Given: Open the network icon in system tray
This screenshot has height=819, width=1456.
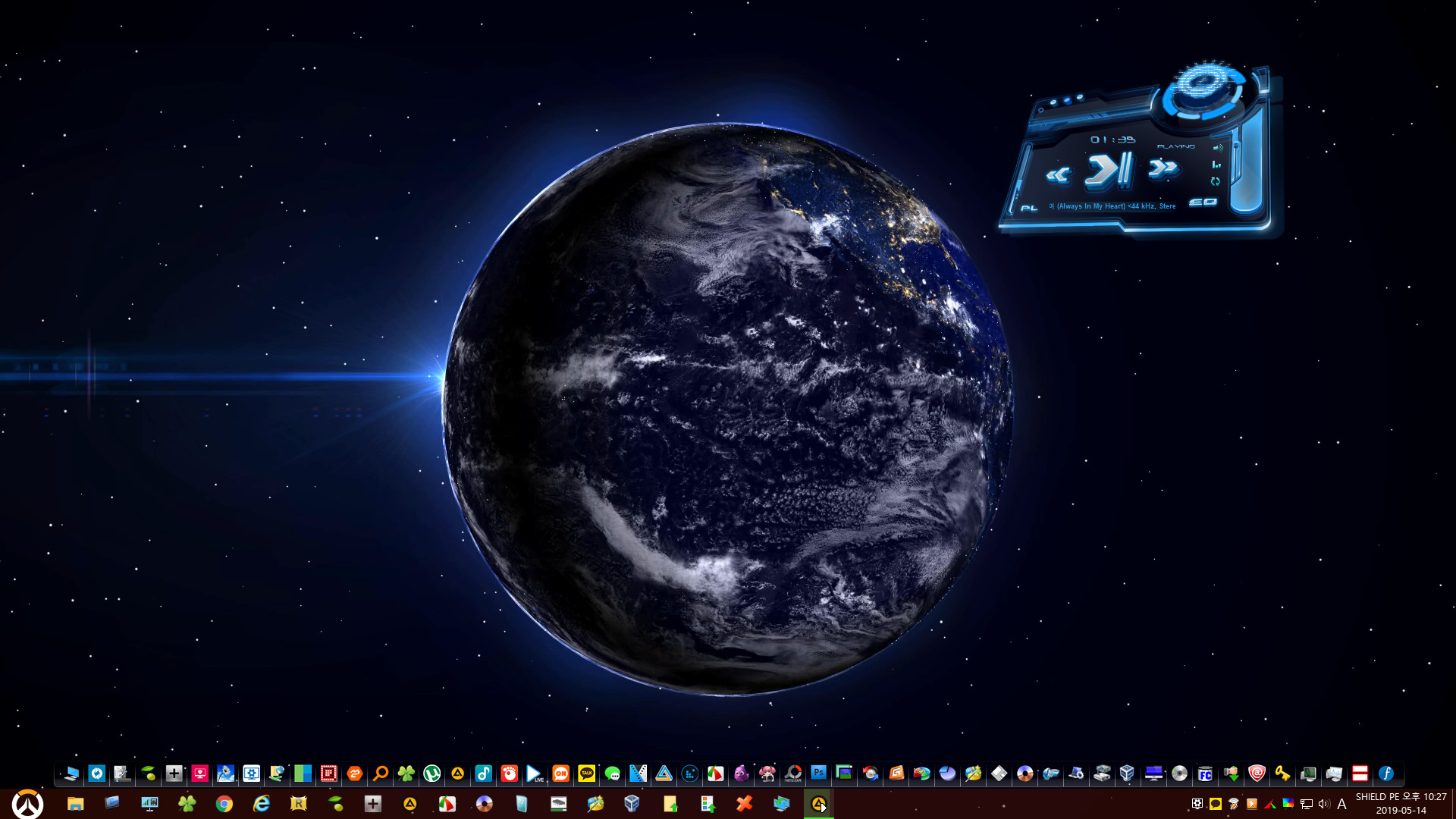Looking at the screenshot, I should point(1306,804).
